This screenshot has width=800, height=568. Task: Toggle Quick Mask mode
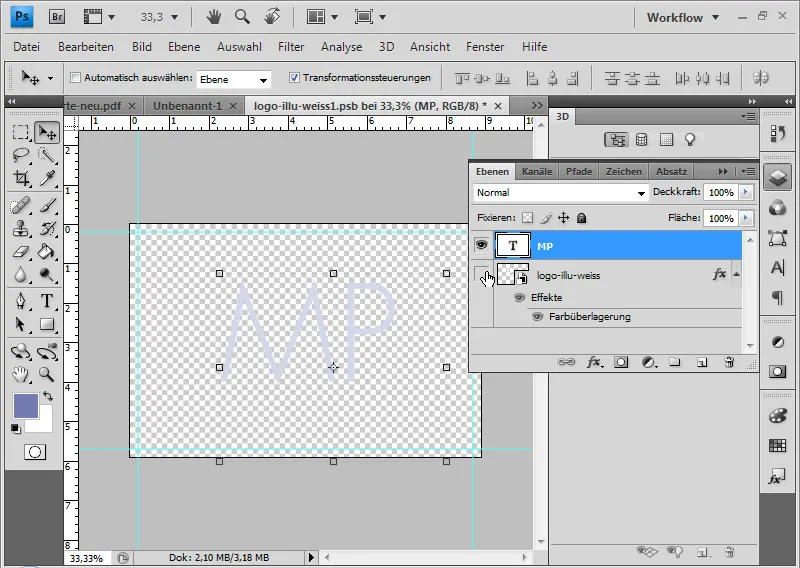coord(35,452)
